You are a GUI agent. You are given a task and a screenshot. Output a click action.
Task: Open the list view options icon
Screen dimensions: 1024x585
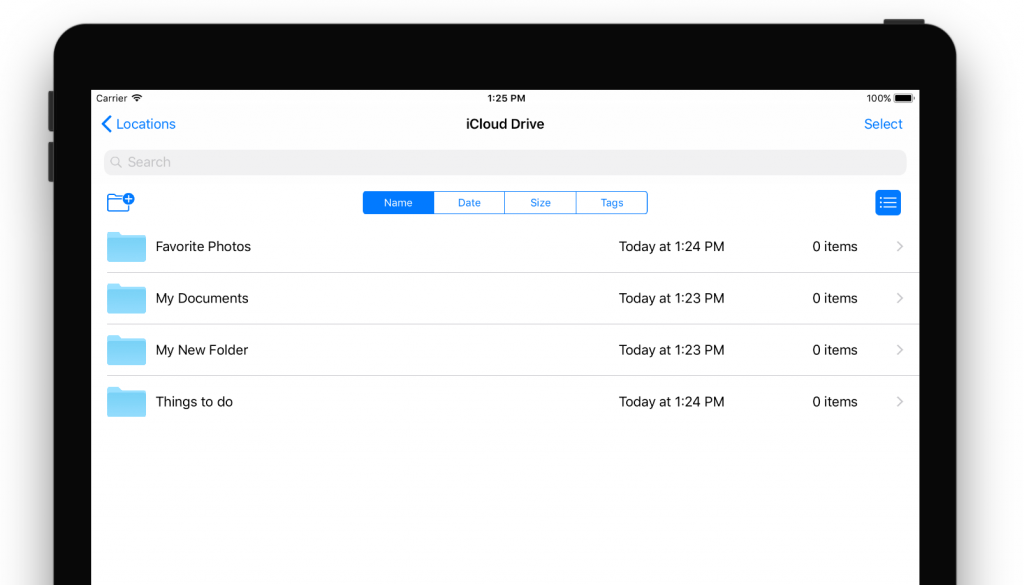[x=888, y=201]
